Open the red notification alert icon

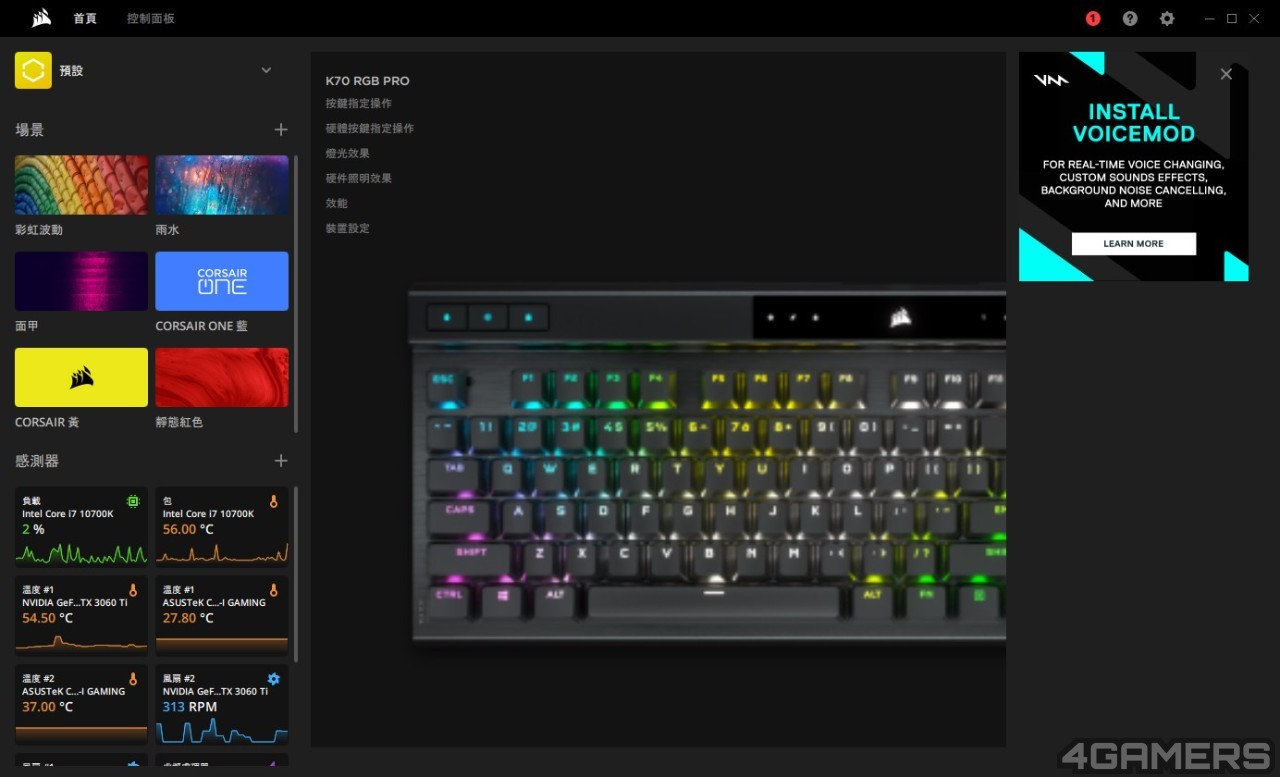tap(1093, 18)
